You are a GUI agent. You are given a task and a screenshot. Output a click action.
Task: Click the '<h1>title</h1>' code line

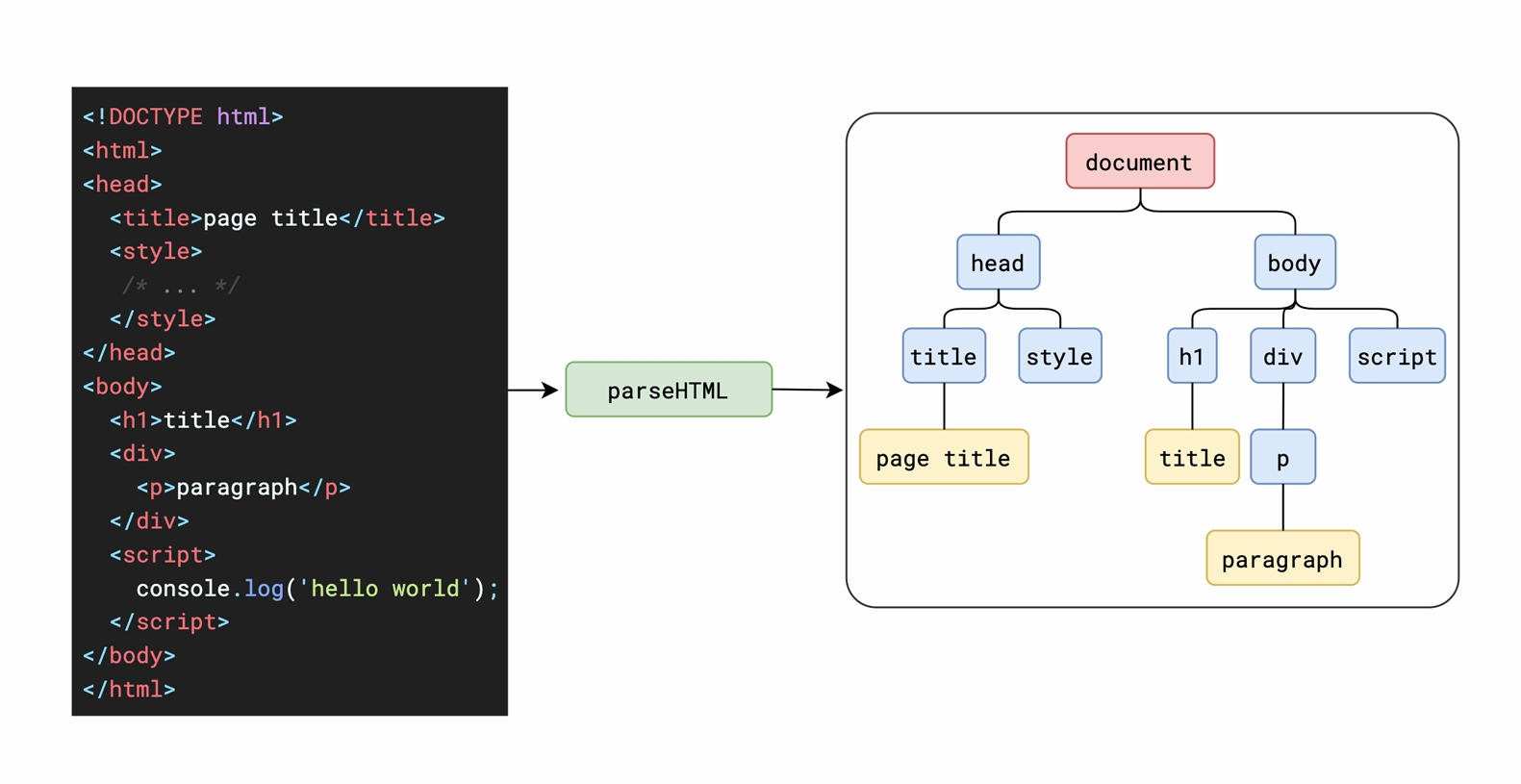point(203,419)
